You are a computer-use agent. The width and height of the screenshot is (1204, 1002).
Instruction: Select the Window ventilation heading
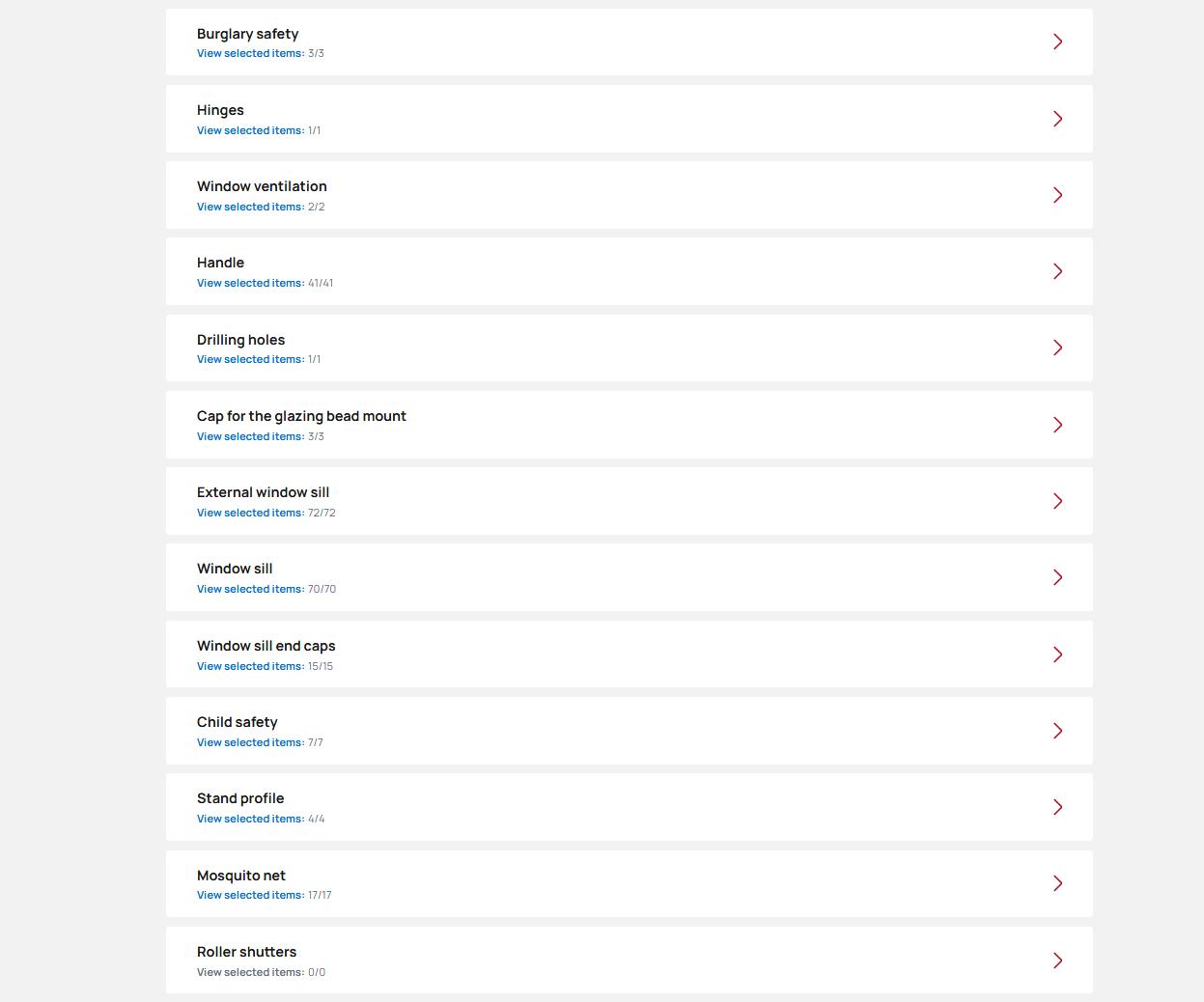262,186
